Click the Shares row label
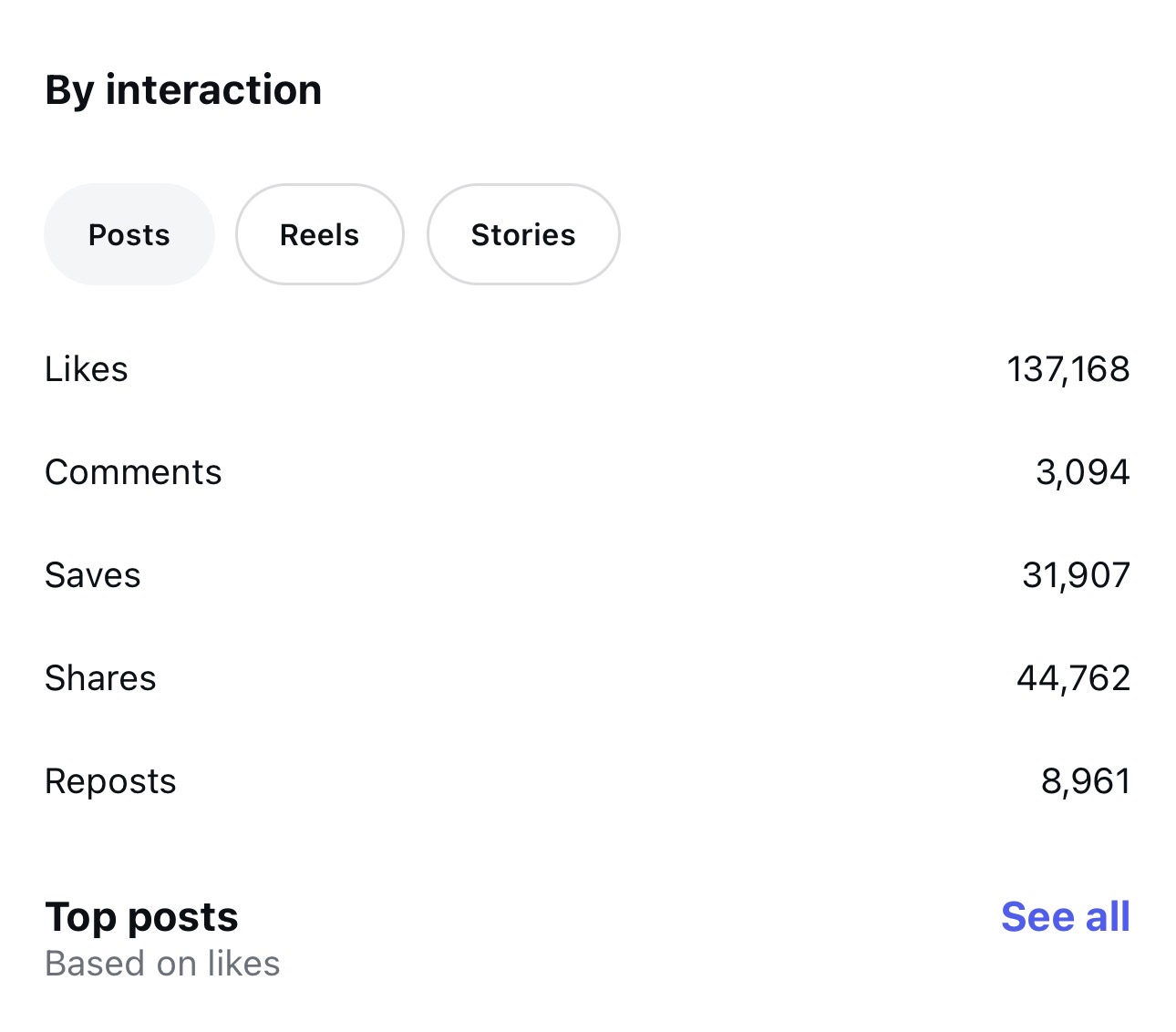This screenshot has width=1176, height=1032. coord(100,678)
